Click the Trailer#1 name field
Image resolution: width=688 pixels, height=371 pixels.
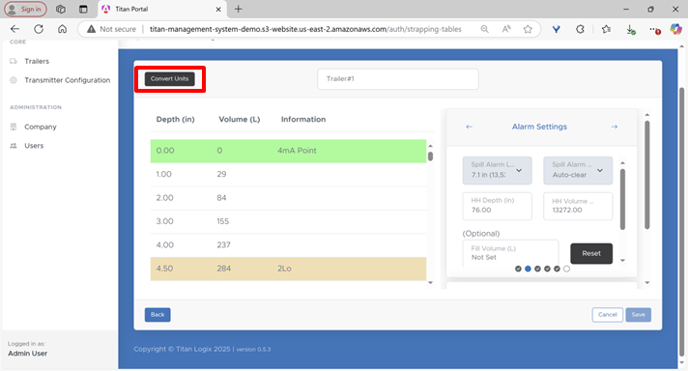click(398, 79)
